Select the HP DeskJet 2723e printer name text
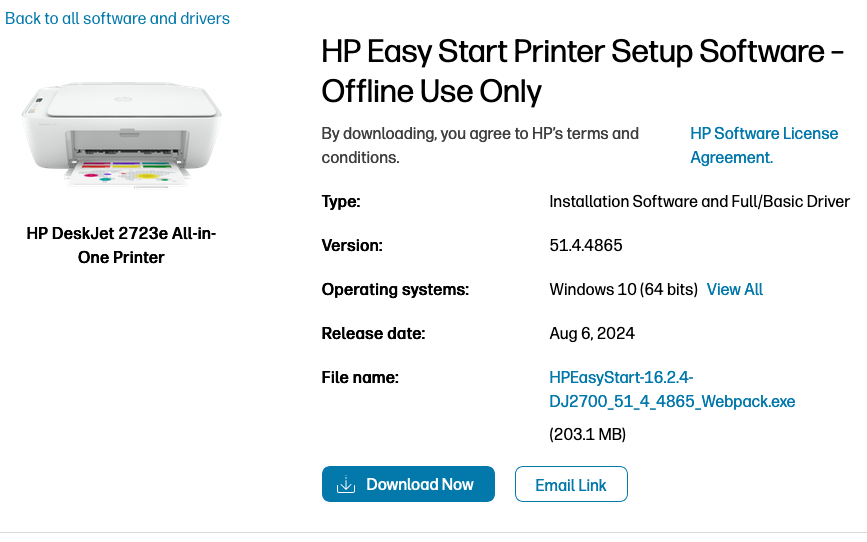The image size is (867, 542). (x=121, y=245)
